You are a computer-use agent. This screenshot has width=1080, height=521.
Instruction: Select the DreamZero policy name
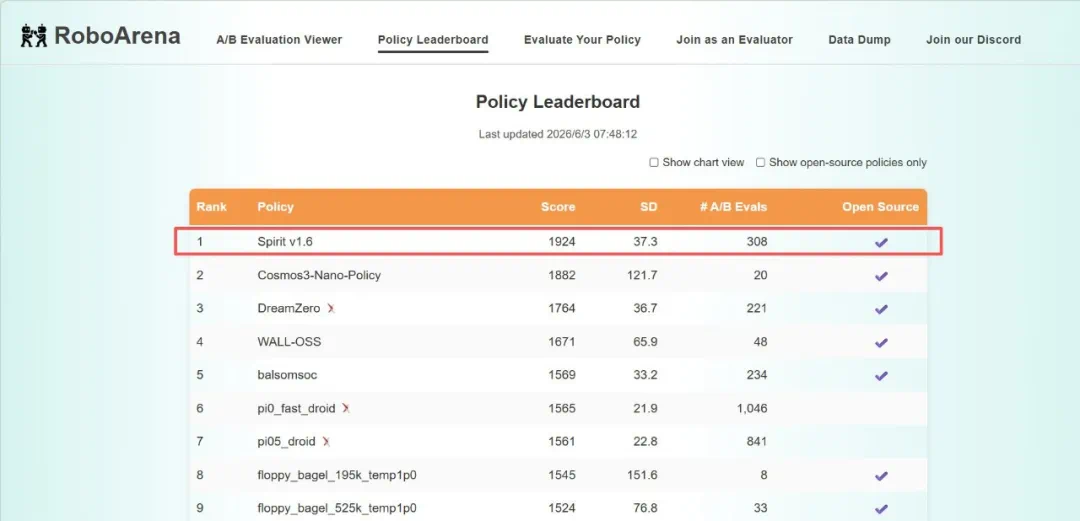[289, 308]
